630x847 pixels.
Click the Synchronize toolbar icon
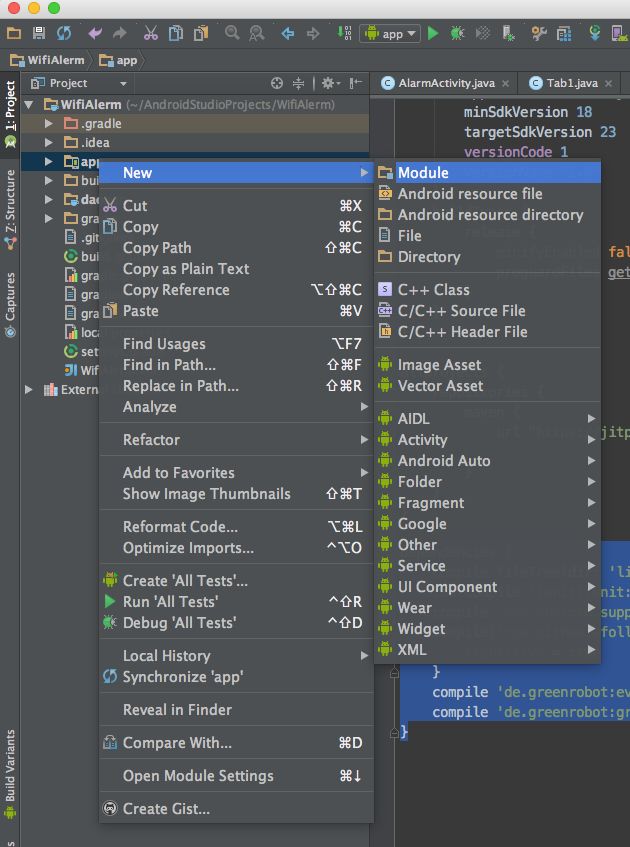[64, 33]
